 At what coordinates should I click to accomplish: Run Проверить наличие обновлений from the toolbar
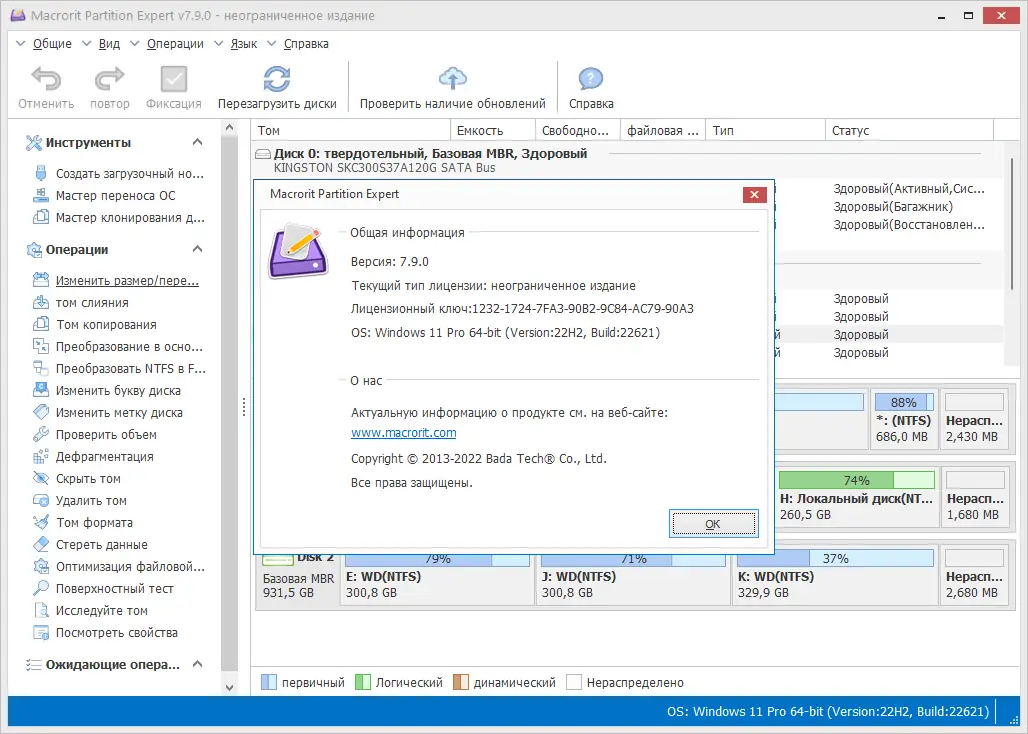pyautogui.click(x=452, y=86)
